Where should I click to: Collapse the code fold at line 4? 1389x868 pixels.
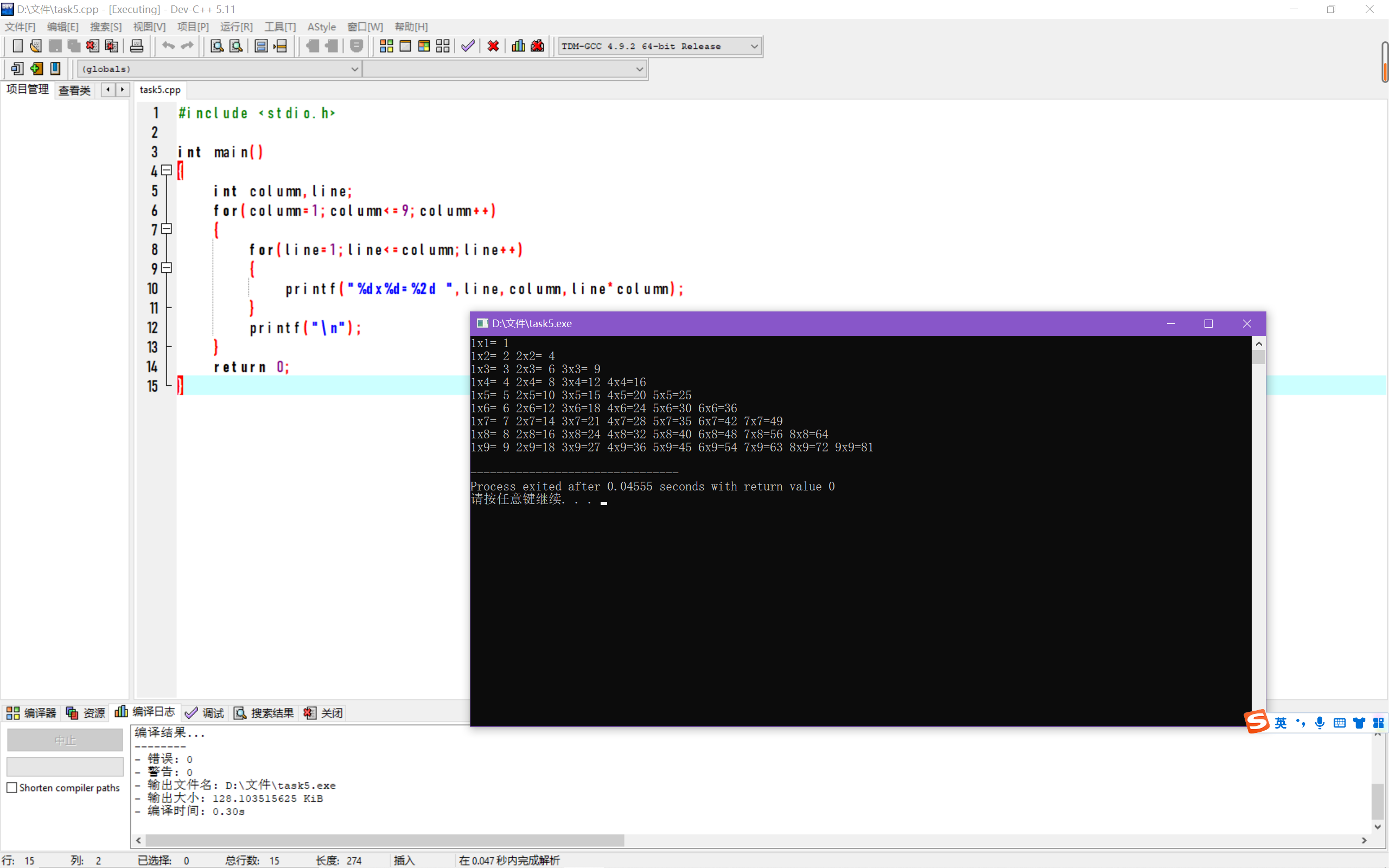167,170
